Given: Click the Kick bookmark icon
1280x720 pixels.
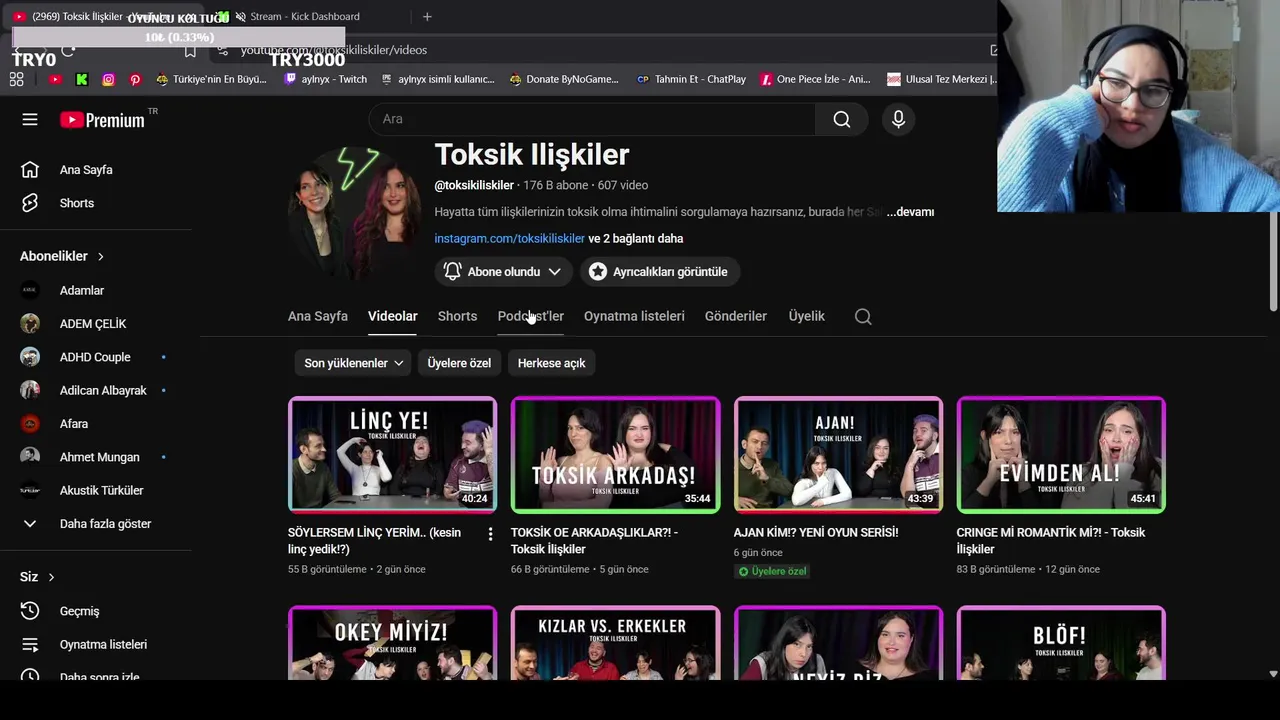Looking at the screenshot, I should [x=81, y=79].
